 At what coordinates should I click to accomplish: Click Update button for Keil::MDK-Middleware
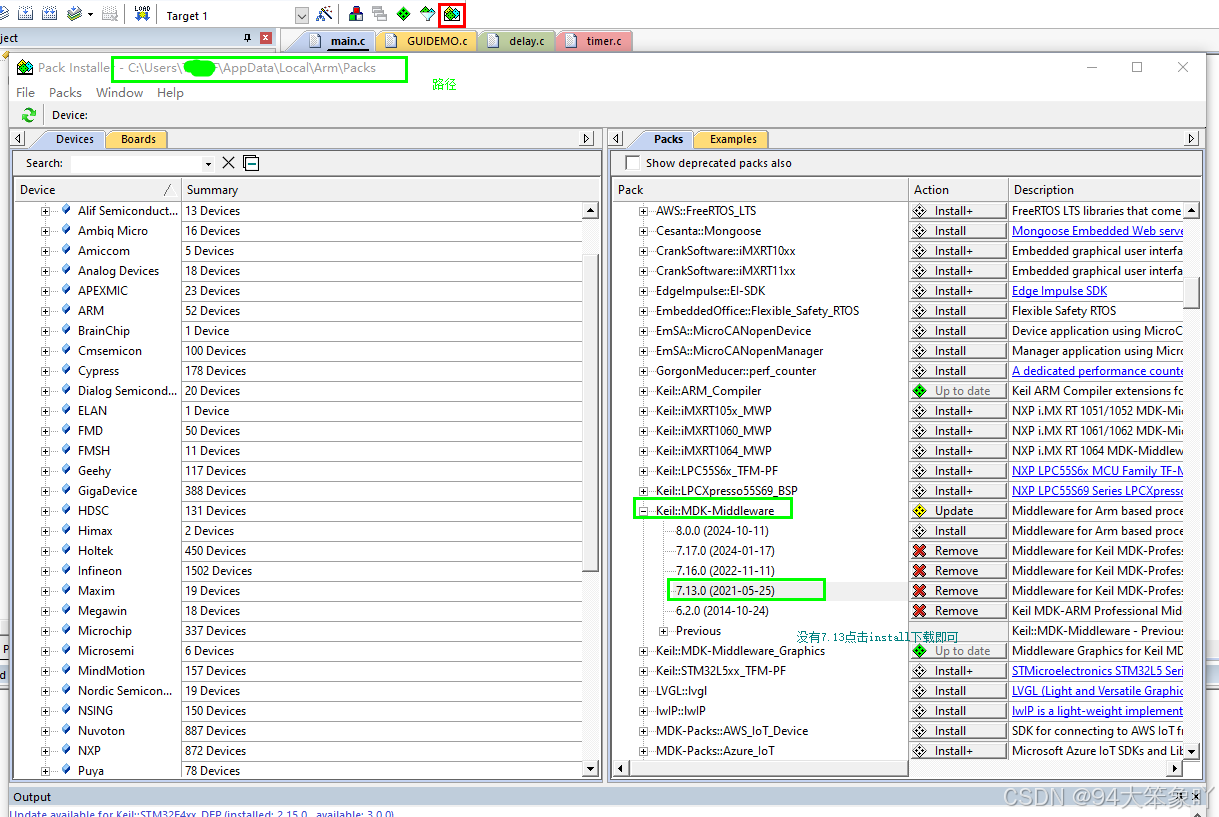[x=957, y=511]
